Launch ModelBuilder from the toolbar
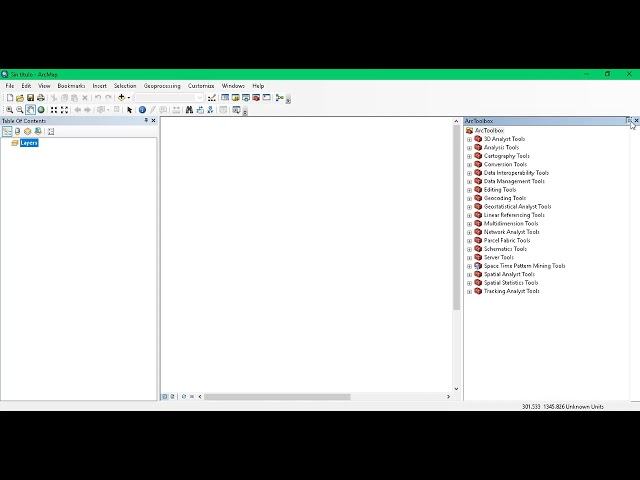640x480 pixels. (280, 98)
